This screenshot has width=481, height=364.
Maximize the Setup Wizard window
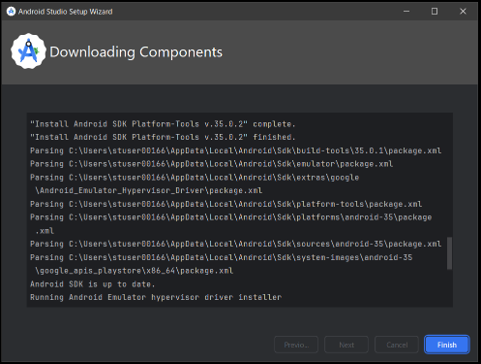(x=434, y=11)
